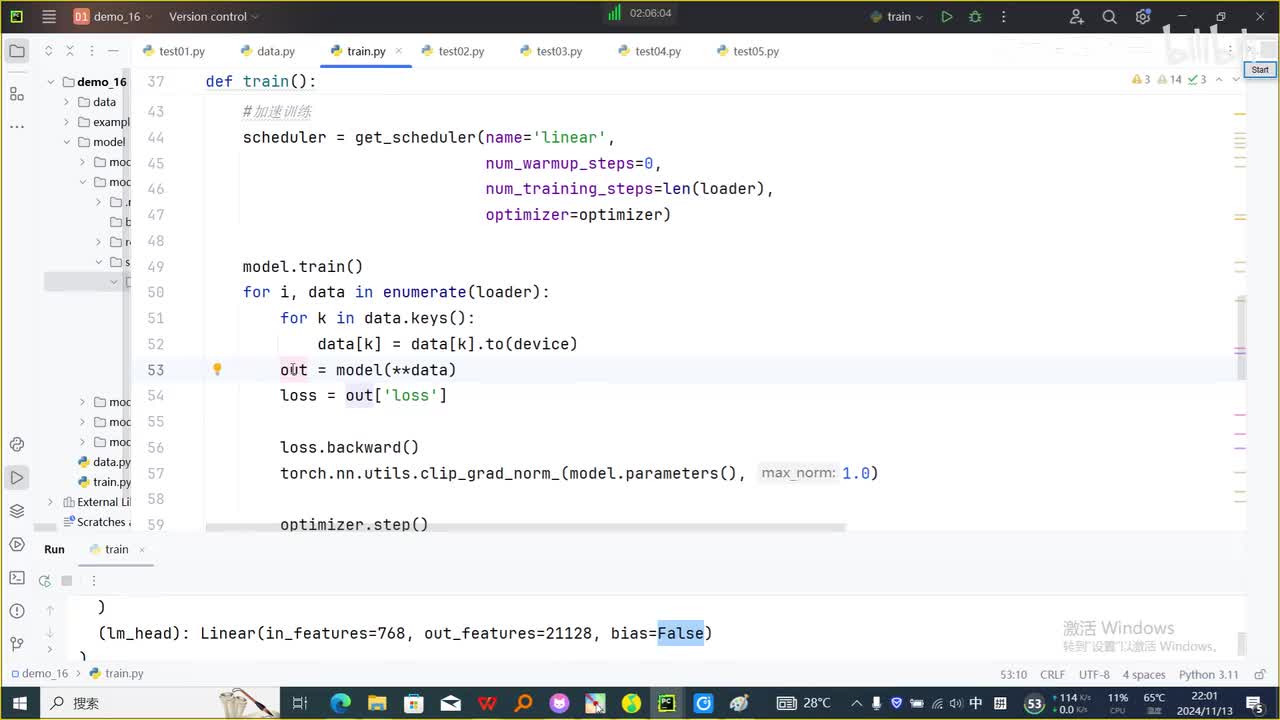1280x720 pixels.
Task: Open Version control dropdown
Action: point(213,17)
